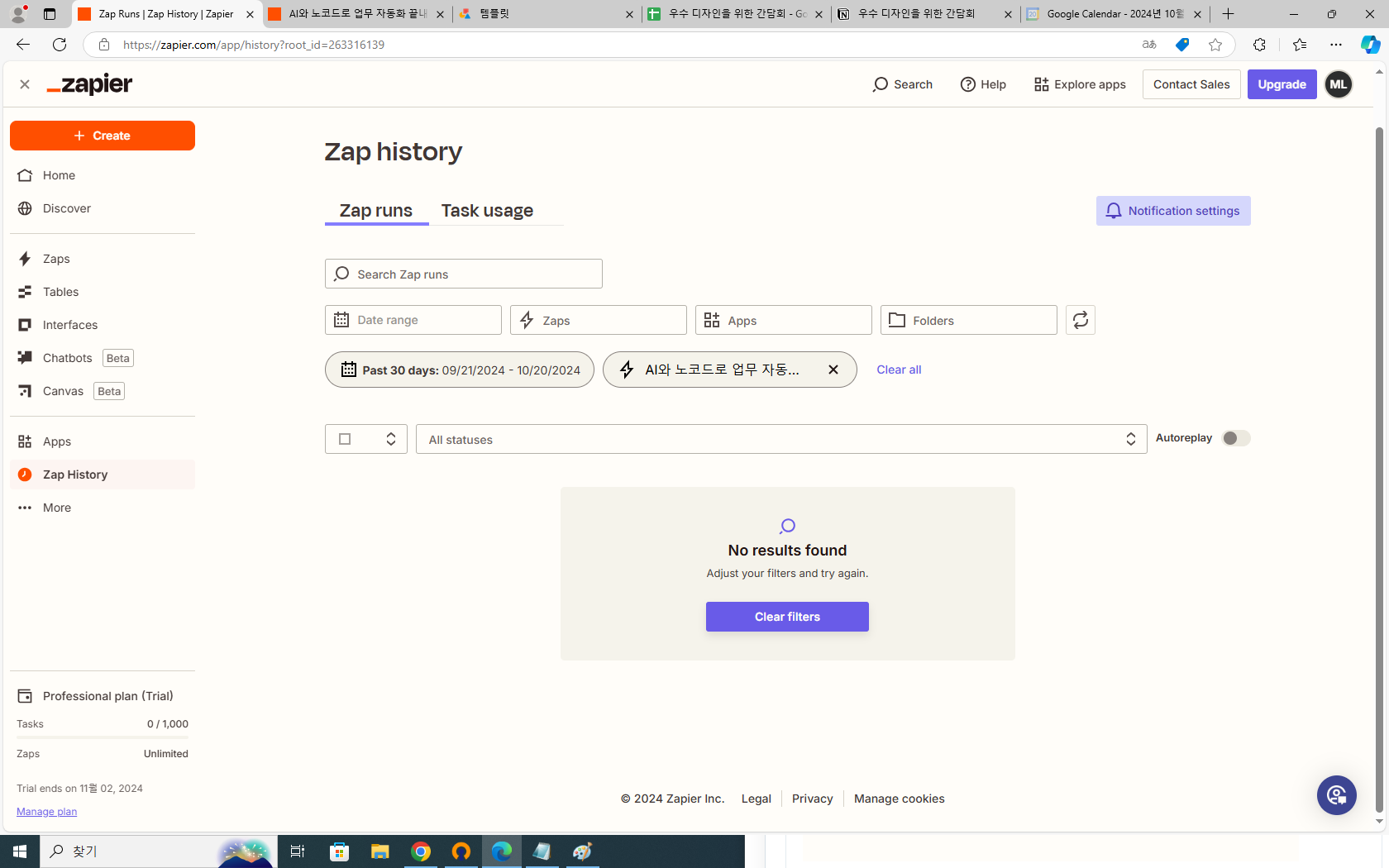Click the browser refresh icon
This screenshot has width=1389, height=868.
(60, 45)
